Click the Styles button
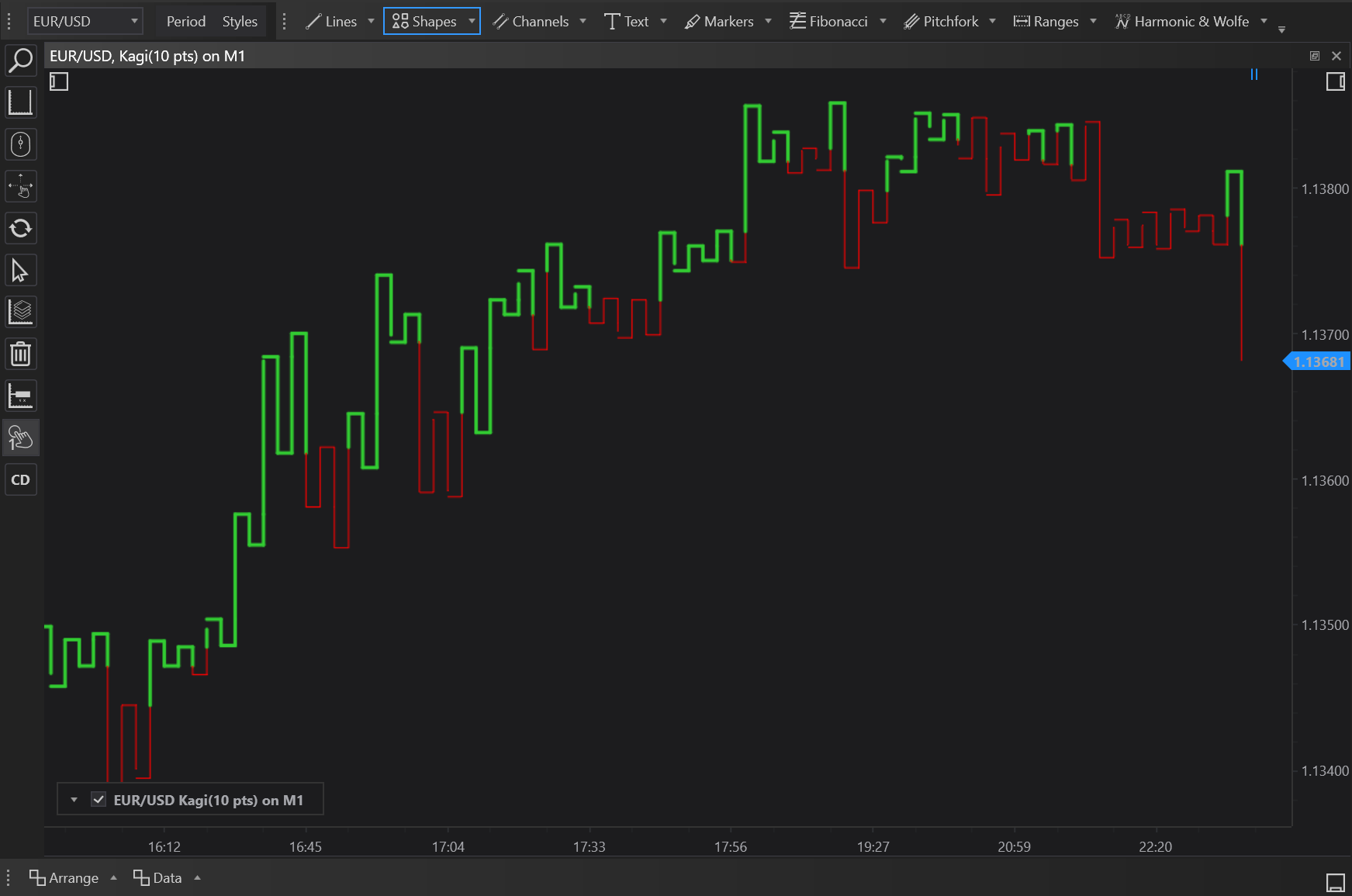 pyautogui.click(x=240, y=22)
